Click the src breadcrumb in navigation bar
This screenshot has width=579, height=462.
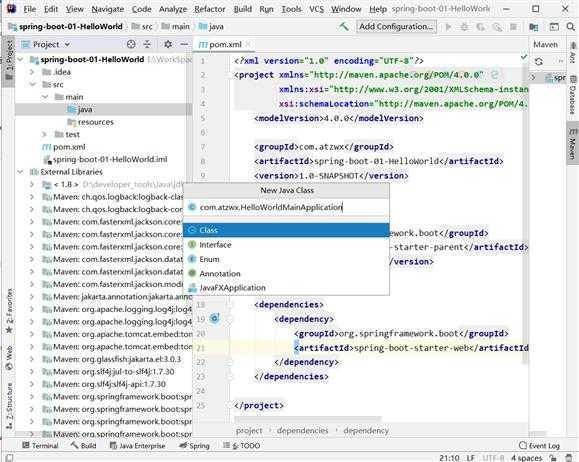pyautogui.click(x=142, y=27)
